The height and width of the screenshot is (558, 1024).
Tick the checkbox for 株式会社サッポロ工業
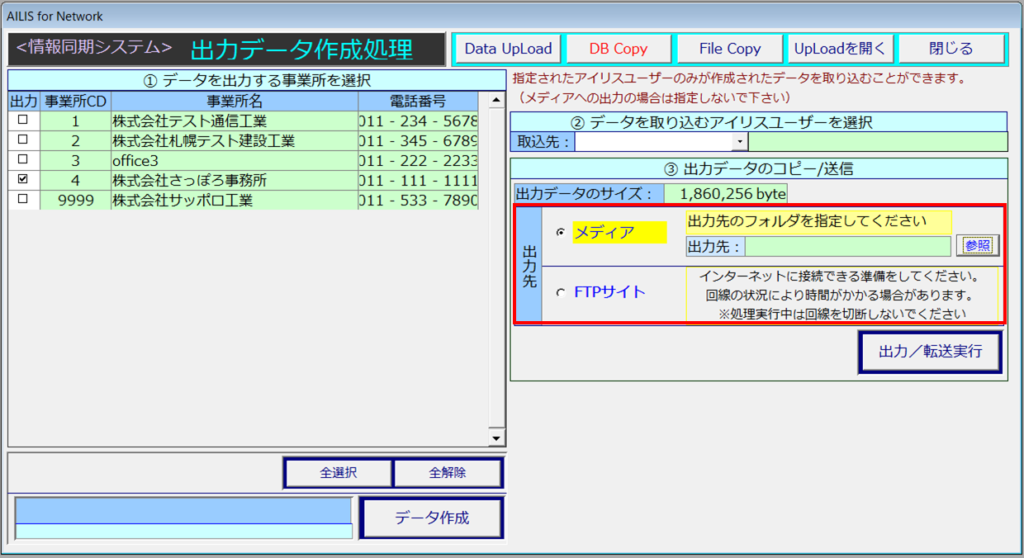pos(23,199)
